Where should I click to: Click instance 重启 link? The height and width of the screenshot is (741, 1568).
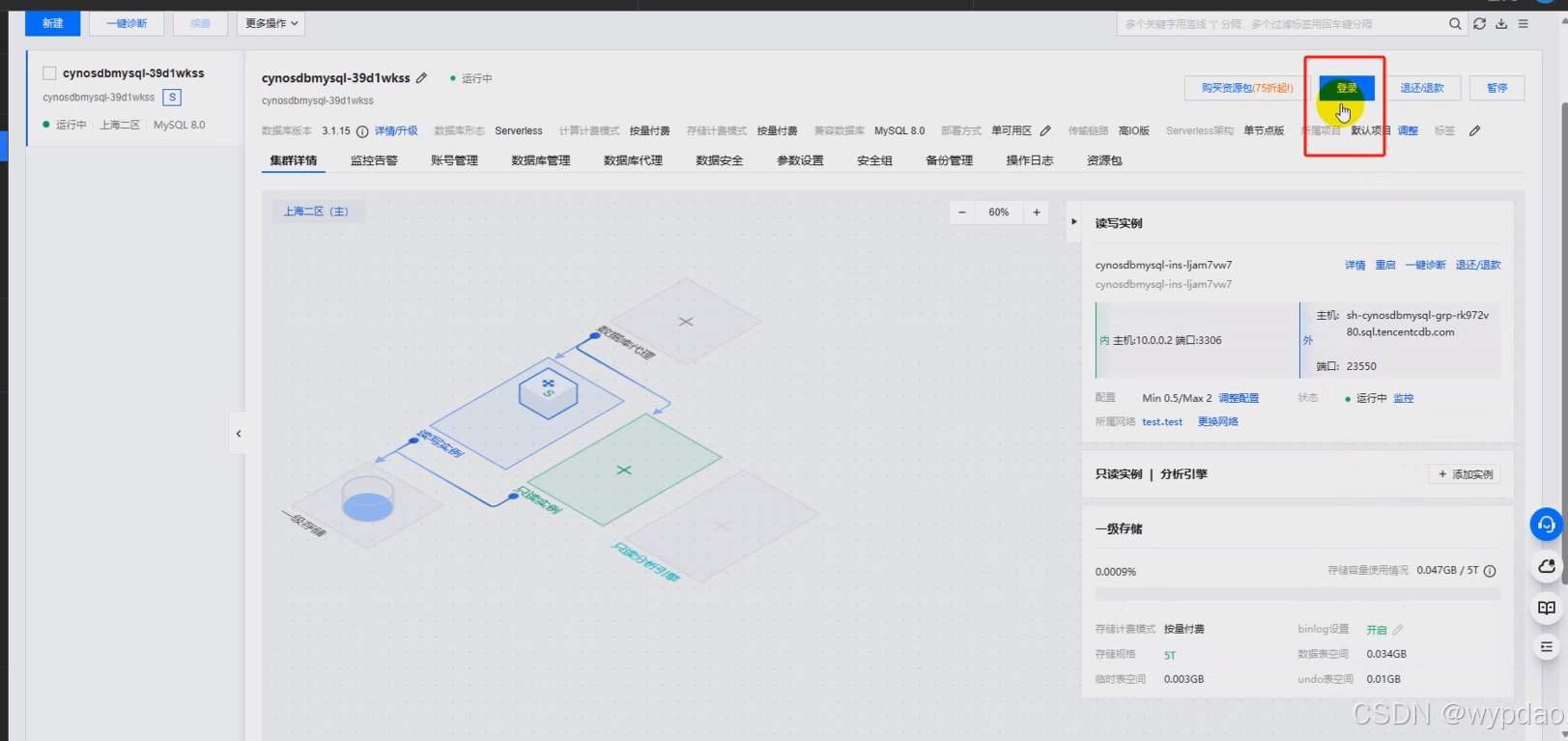coord(1385,265)
